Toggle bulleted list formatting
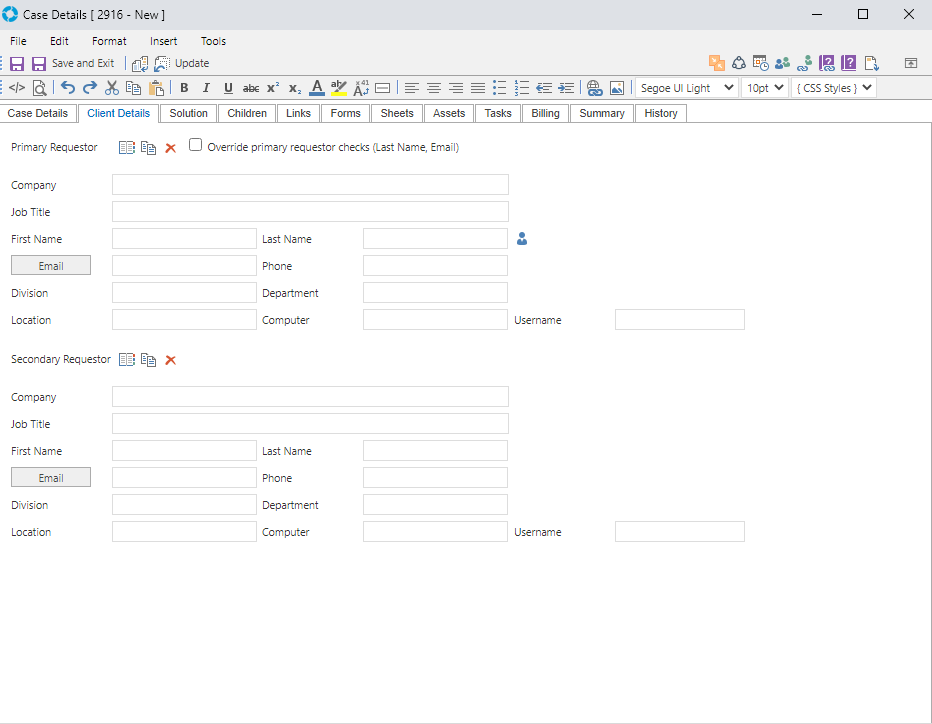Image resolution: width=932 pixels, height=724 pixels. pos(500,88)
